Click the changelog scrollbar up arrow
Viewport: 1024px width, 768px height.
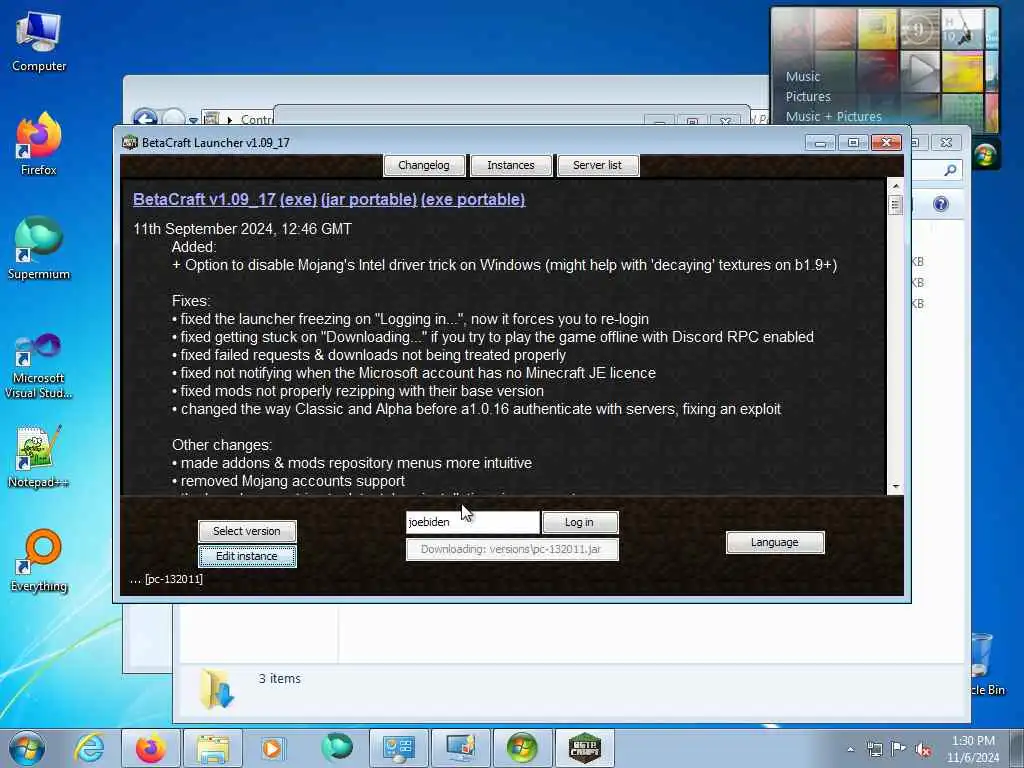pos(895,186)
